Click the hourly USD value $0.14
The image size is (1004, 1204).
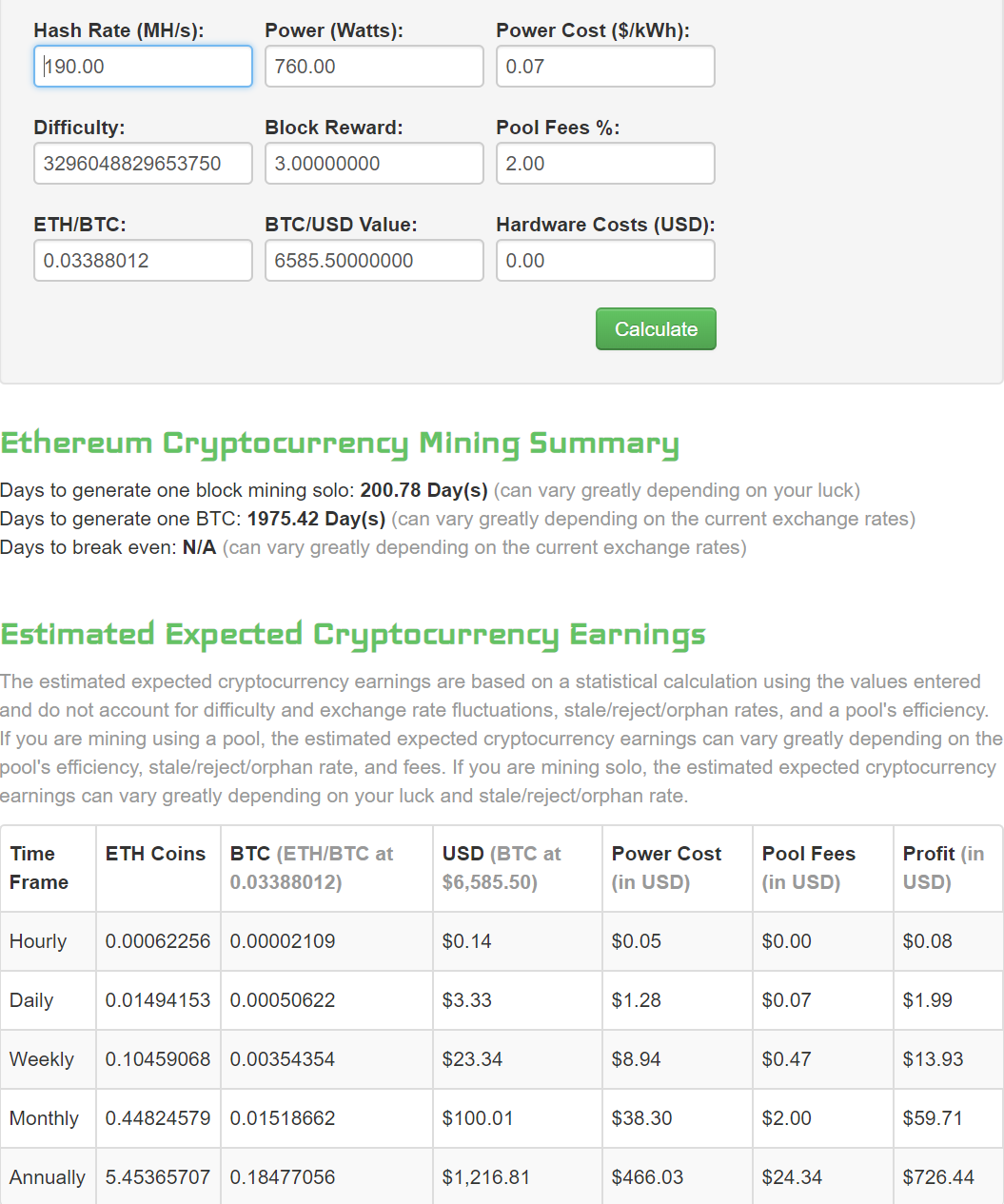[467, 941]
